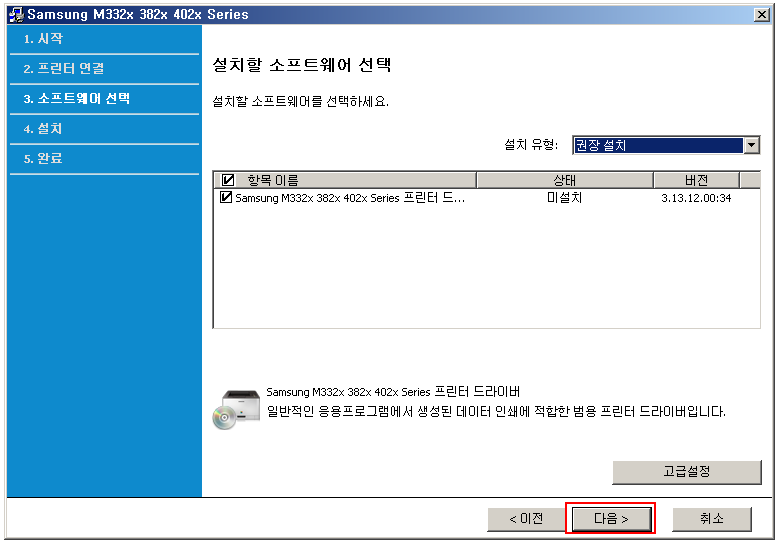Go to step 5. 완료
The height and width of the screenshot is (545, 779).
coord(43,158)
